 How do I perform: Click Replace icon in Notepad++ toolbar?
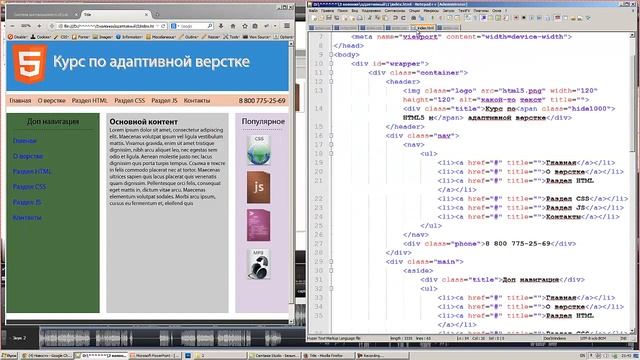coord(422,18)
